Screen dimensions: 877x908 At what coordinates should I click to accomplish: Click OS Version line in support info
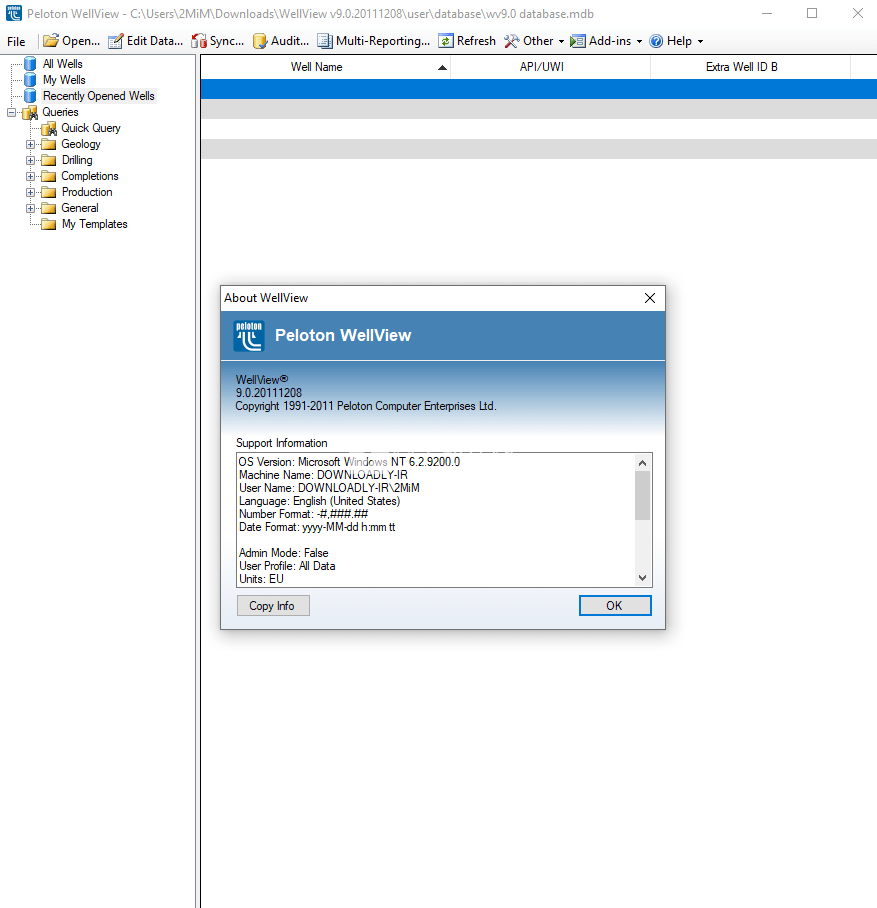point(349,462)
